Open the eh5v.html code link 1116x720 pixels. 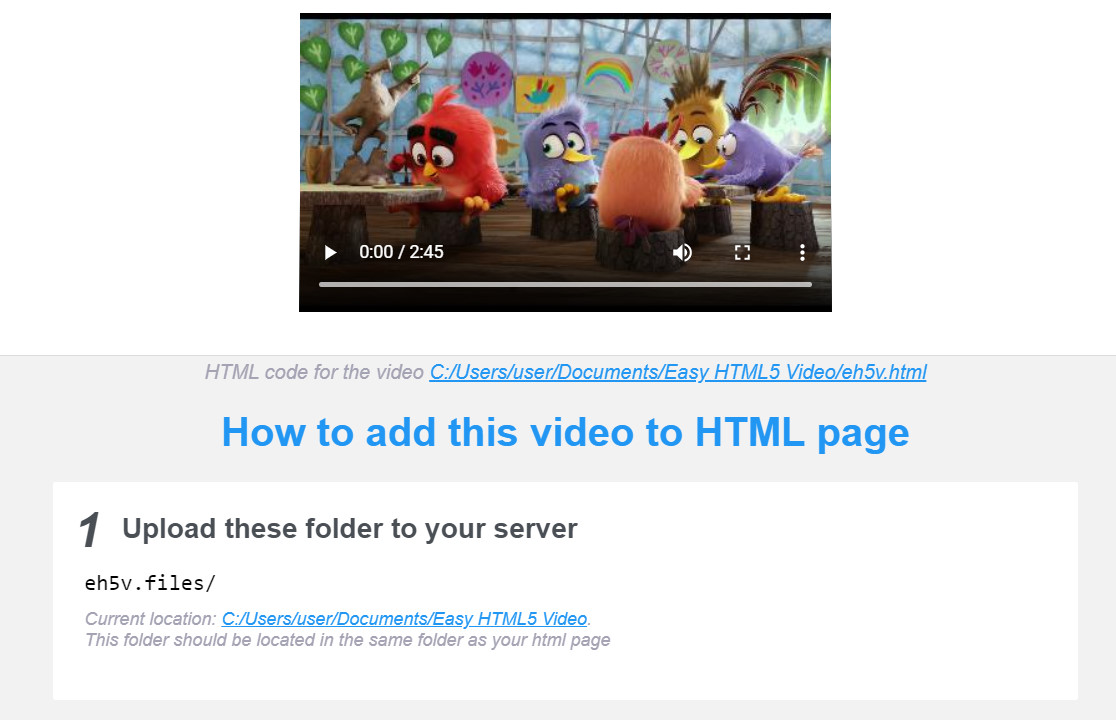click(x=677, y=372)
